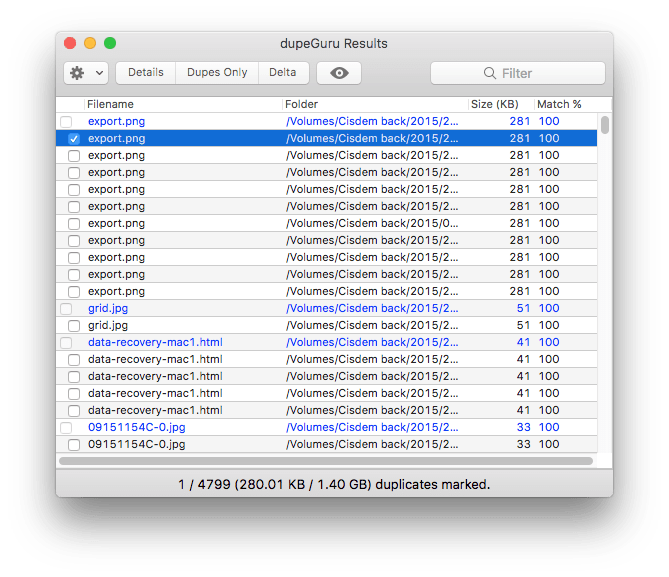This screenshot has height=577, width=669.
Task: Click the blue grid.jpg reference checkbox
Action: point(66,309)
